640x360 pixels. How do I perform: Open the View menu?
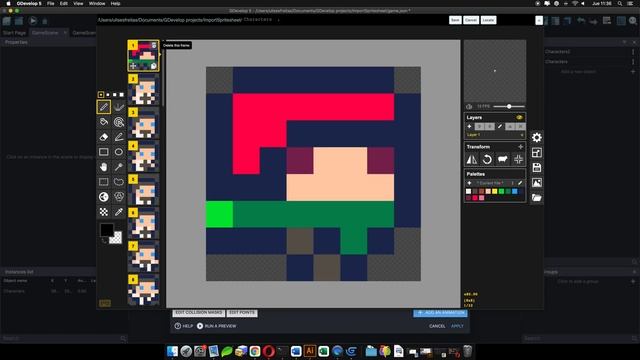click(x=78, y=3)
